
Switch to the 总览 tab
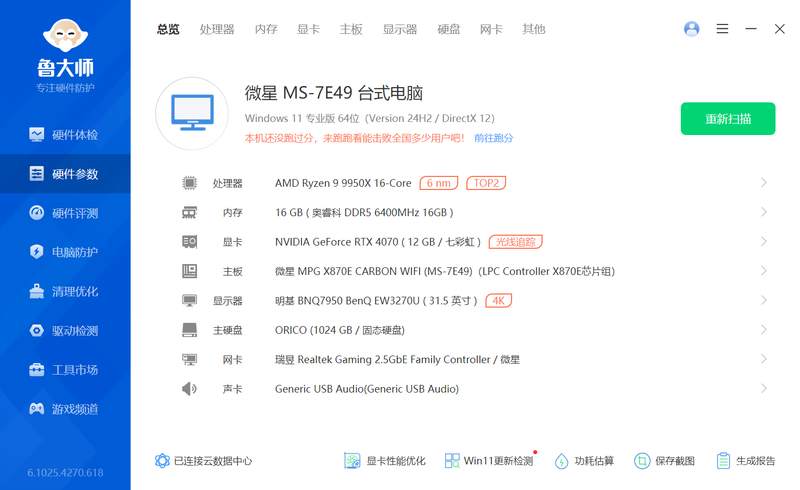click(x=168, y=29)
